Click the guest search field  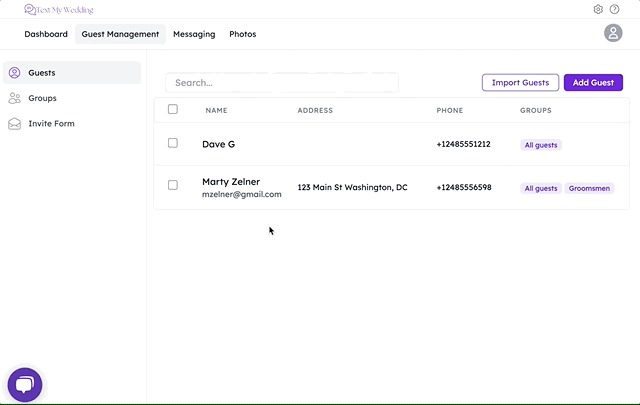pyautogui.click(x=282, y=83)
